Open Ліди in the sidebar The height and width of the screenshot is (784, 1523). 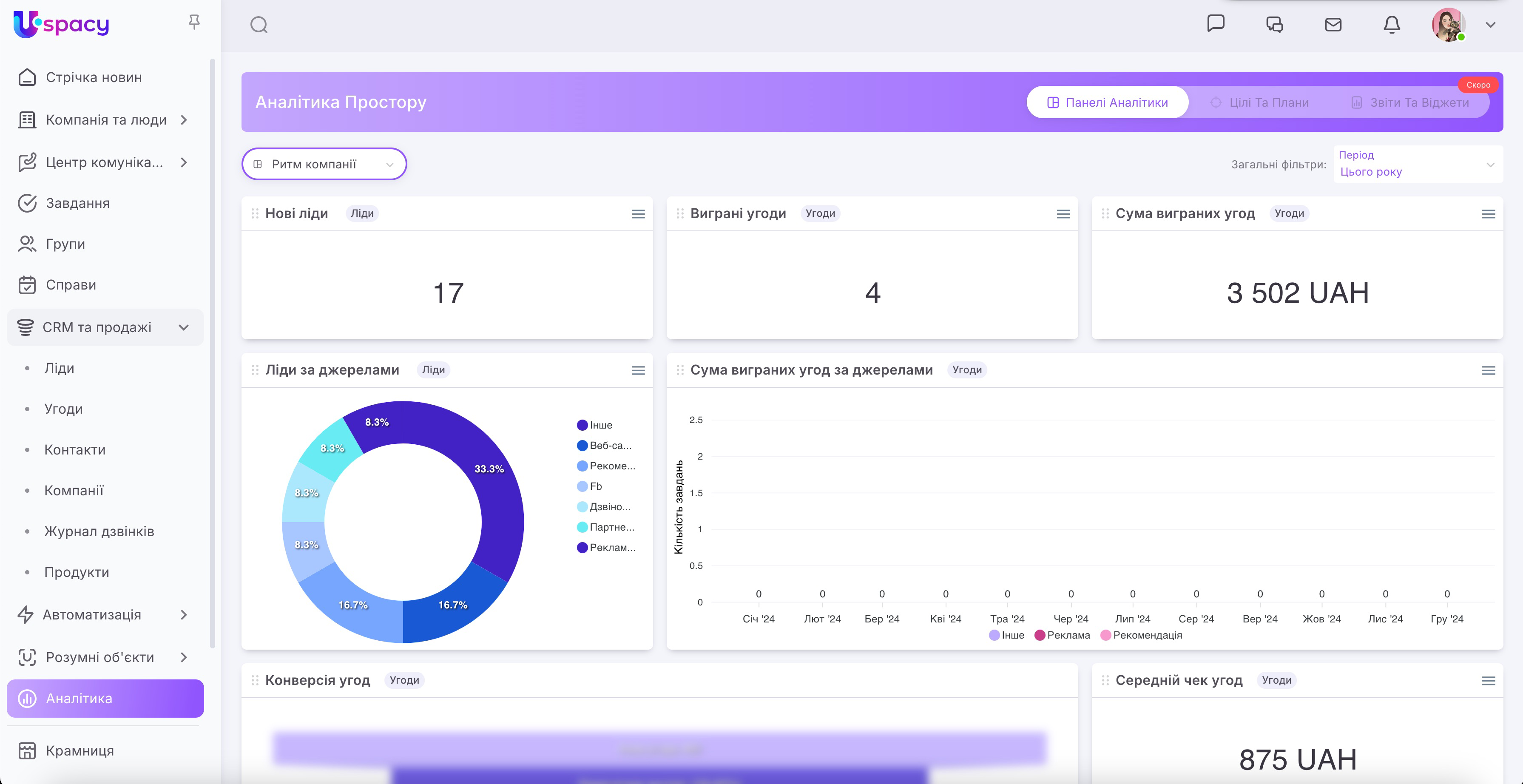pyautogui.click(x=59, y=368)
